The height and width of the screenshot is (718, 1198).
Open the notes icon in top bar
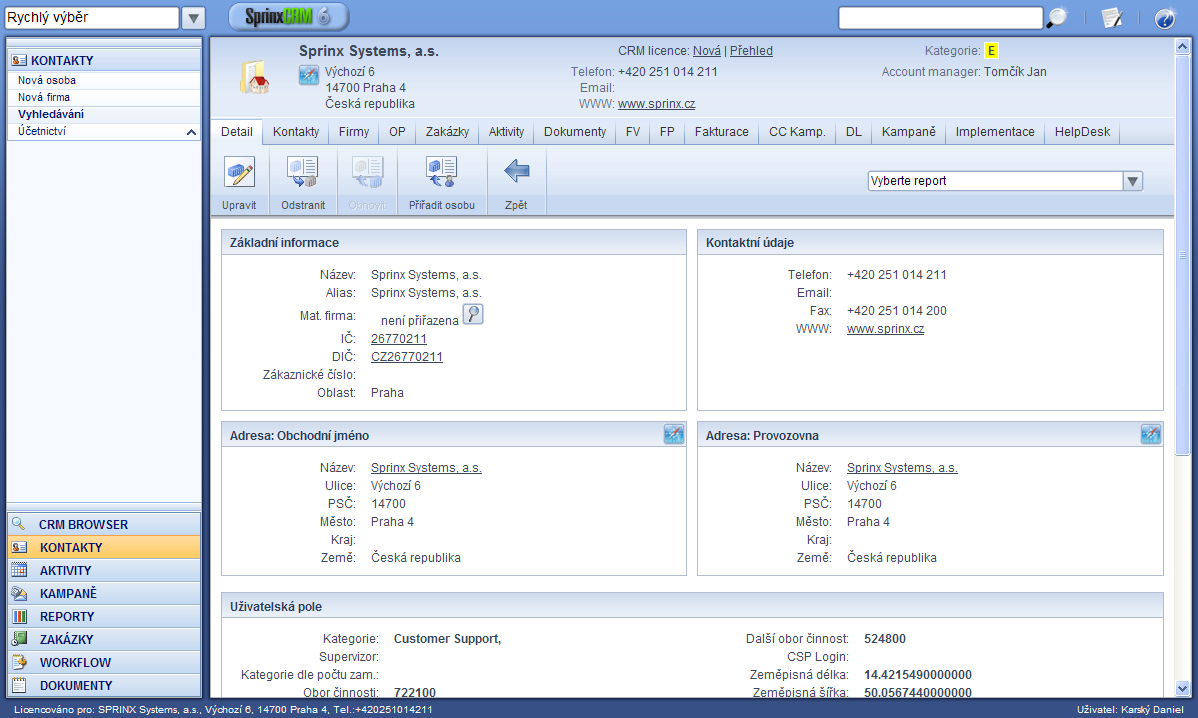(1111, 18)
